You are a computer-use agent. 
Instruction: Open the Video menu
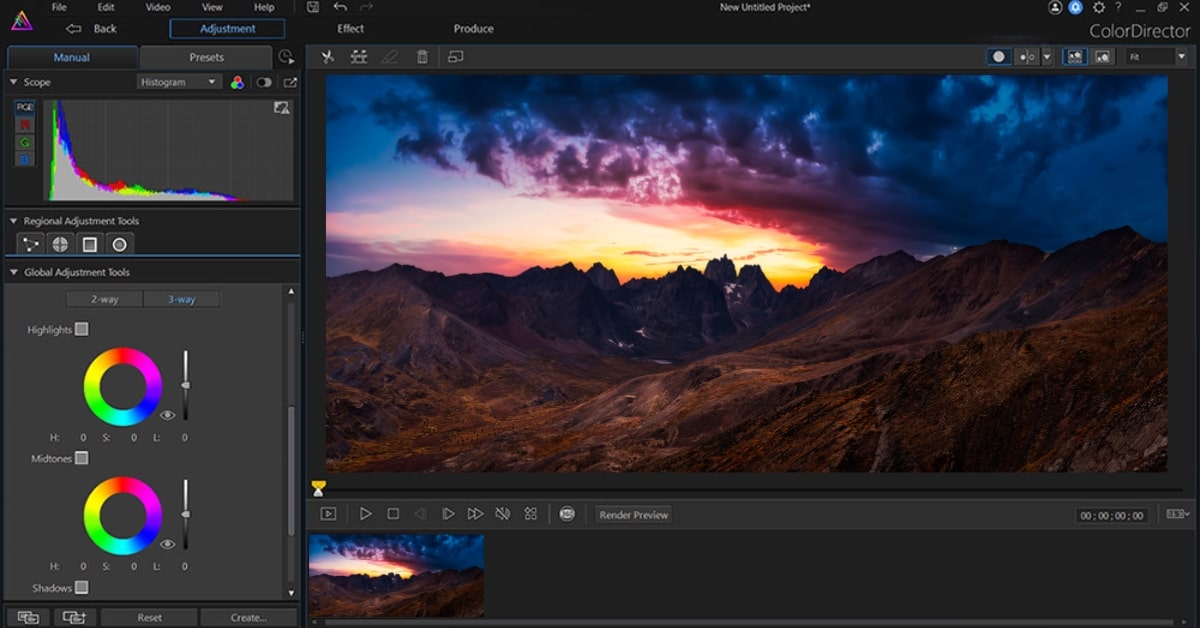click(x=158, y=7)
